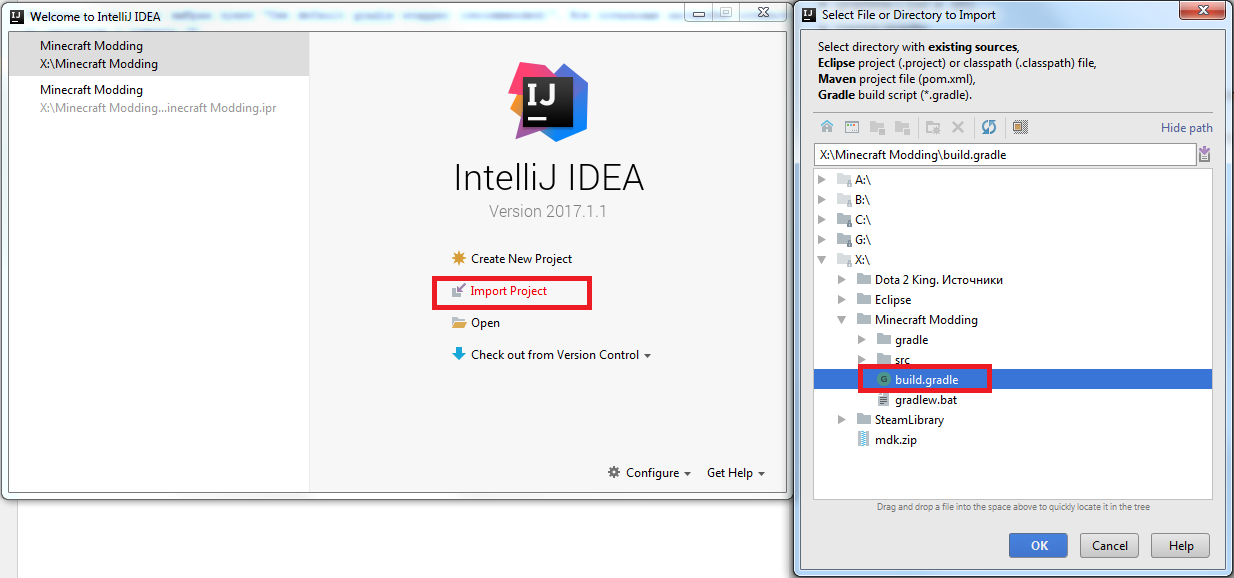Expand the Eclipse folder arrow
The width and height of the screenshot is (1234, 578).
(x=842, y=300)
